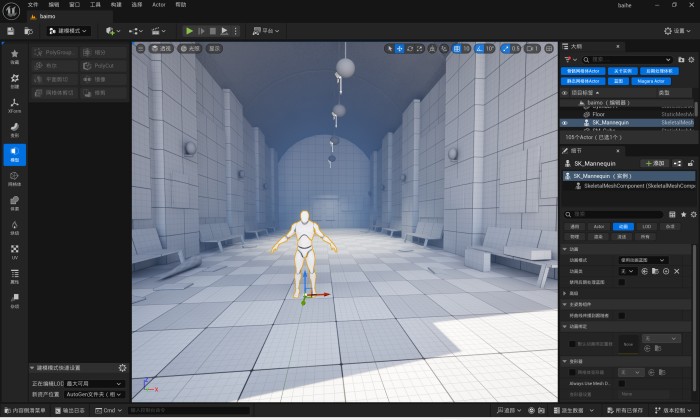Click the green Play button
The height and width of the screenshot is (420, 700).
(189, 31)
